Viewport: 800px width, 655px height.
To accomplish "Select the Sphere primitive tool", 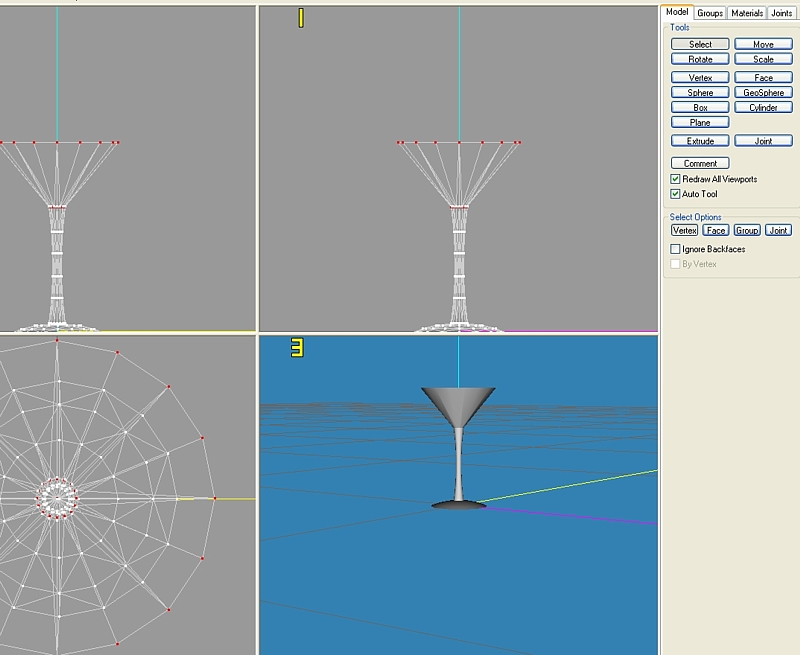I will point(700,92).
